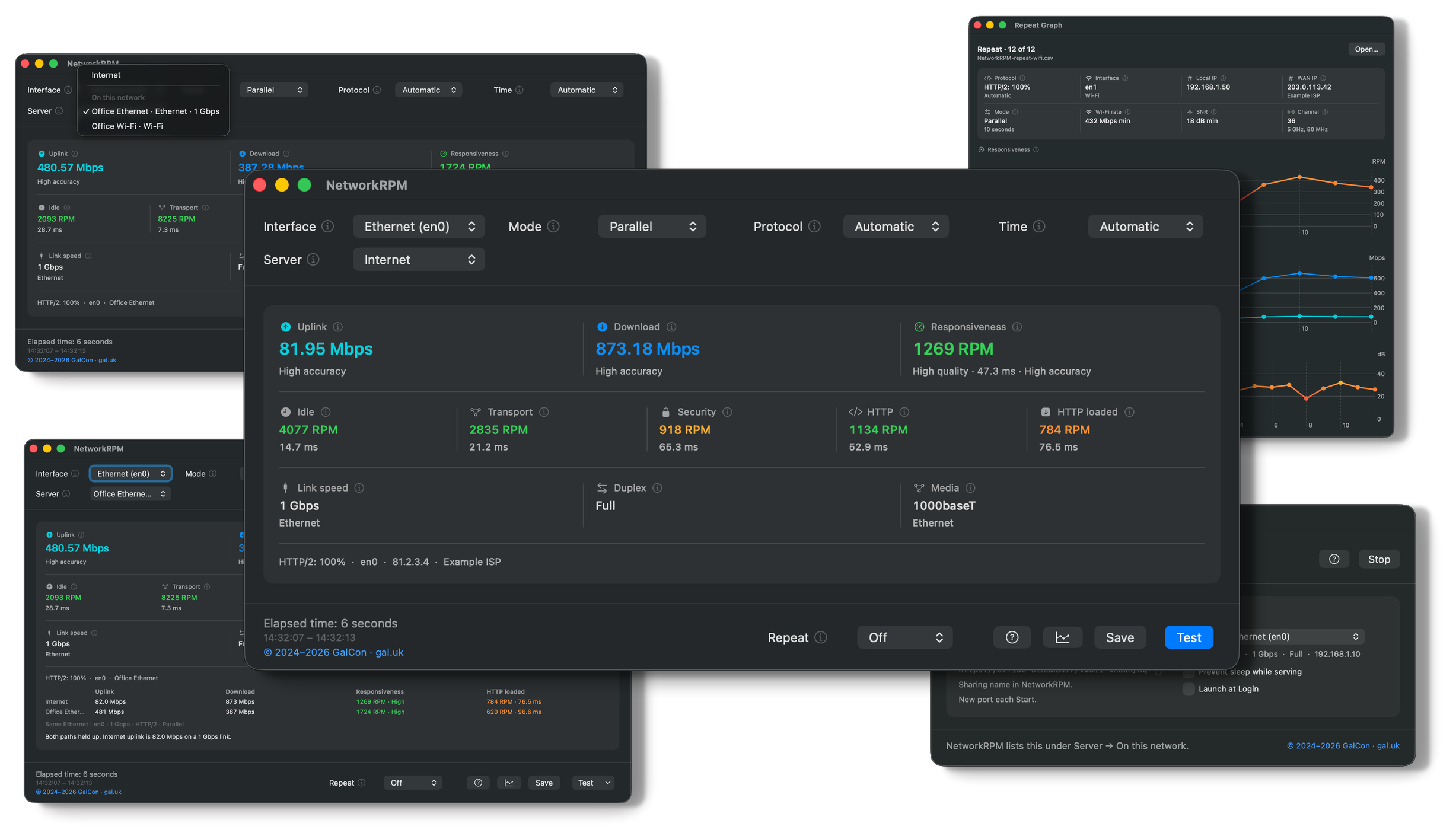Show Uplink info in the front window
The image size is (1456, 839).
coord(338,327)
